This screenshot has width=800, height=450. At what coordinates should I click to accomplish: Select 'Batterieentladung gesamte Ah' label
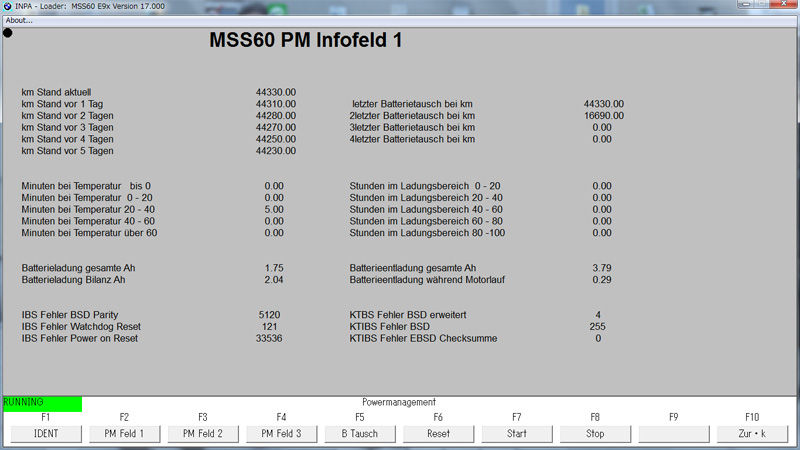[413, 268]
